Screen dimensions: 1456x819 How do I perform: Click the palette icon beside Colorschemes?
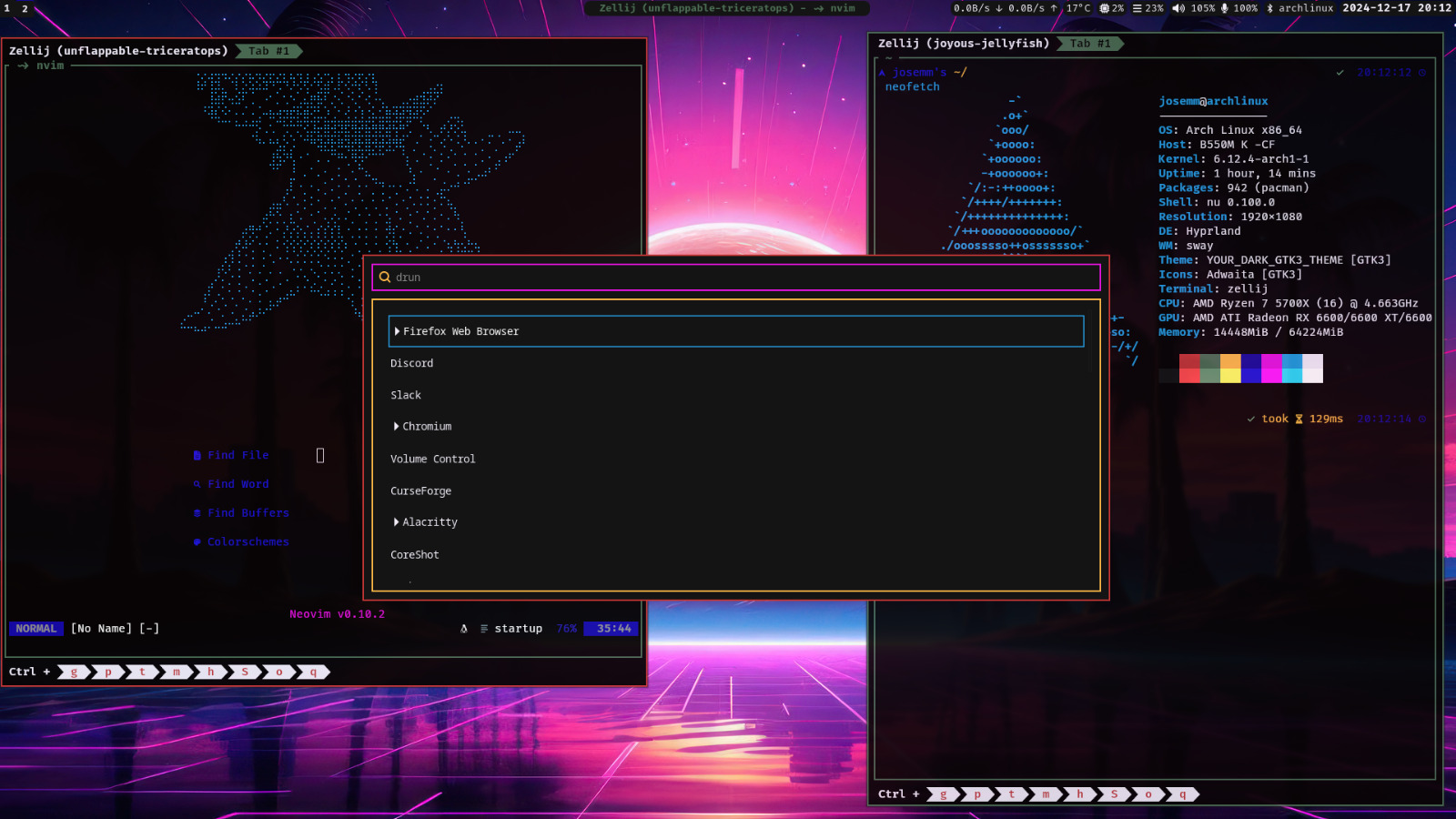click(197, 542)
